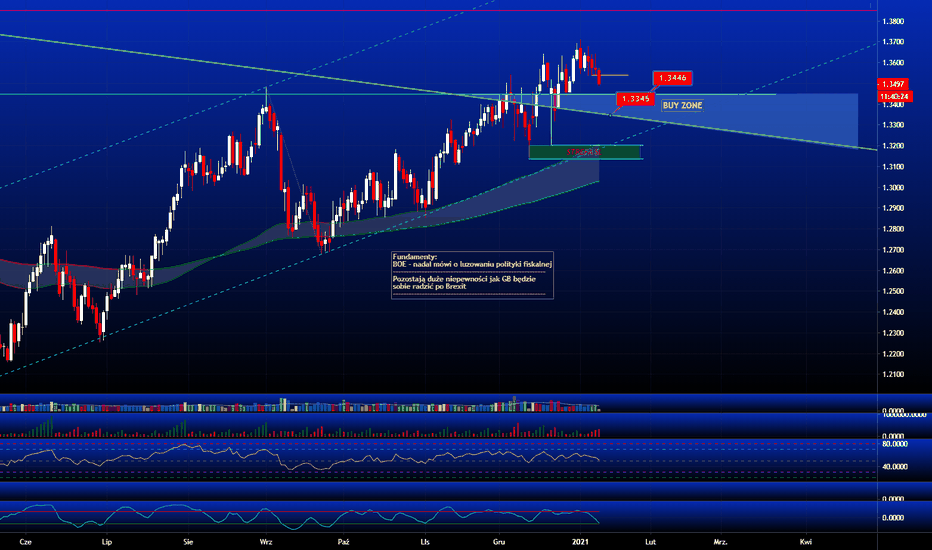932x550 pixels.
Task: Click the 11:40:24 candle countdown label
Action: (895, 96)
